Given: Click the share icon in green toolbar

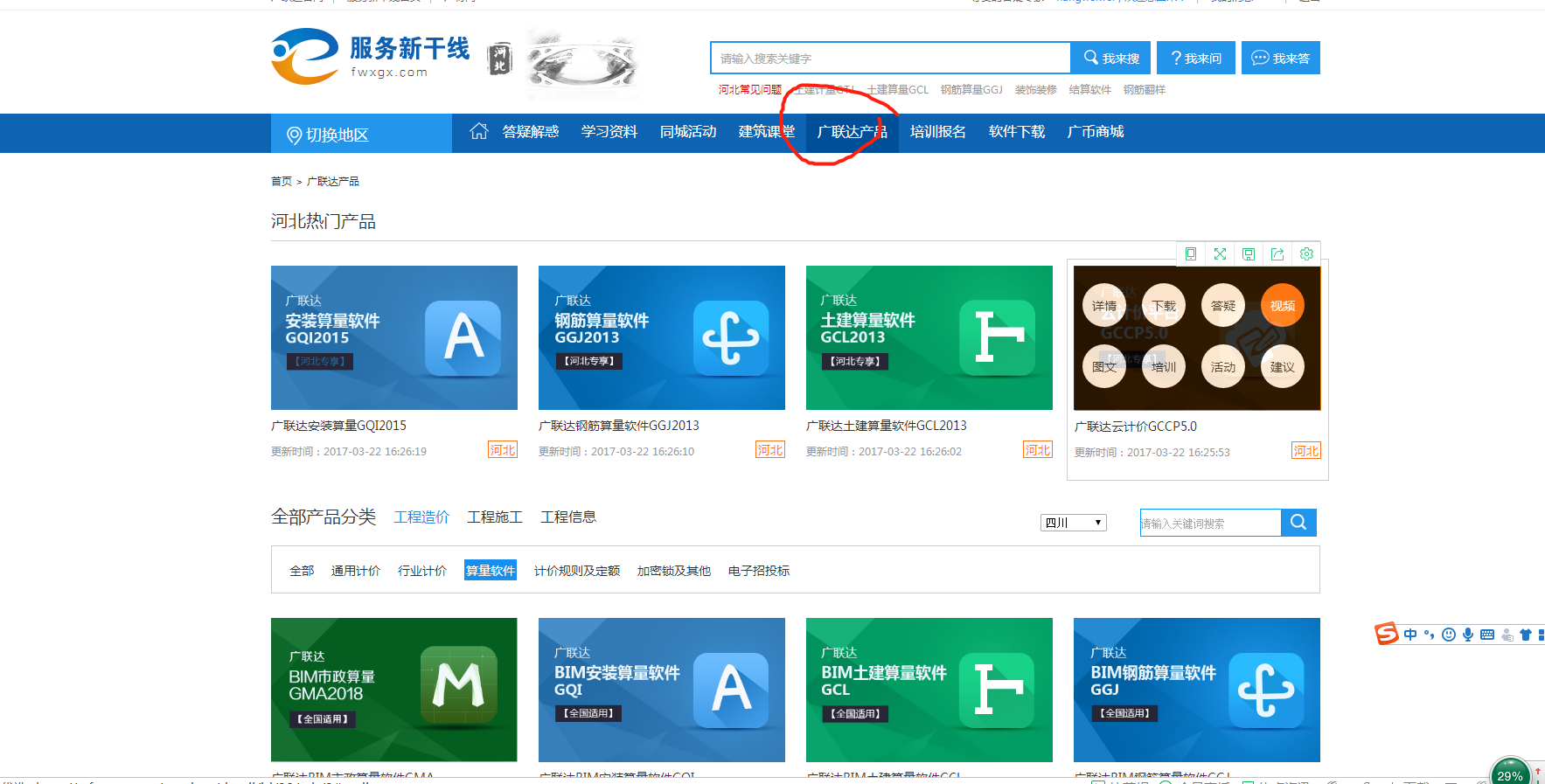Looking at the screenshot, I should point(1277,253).
